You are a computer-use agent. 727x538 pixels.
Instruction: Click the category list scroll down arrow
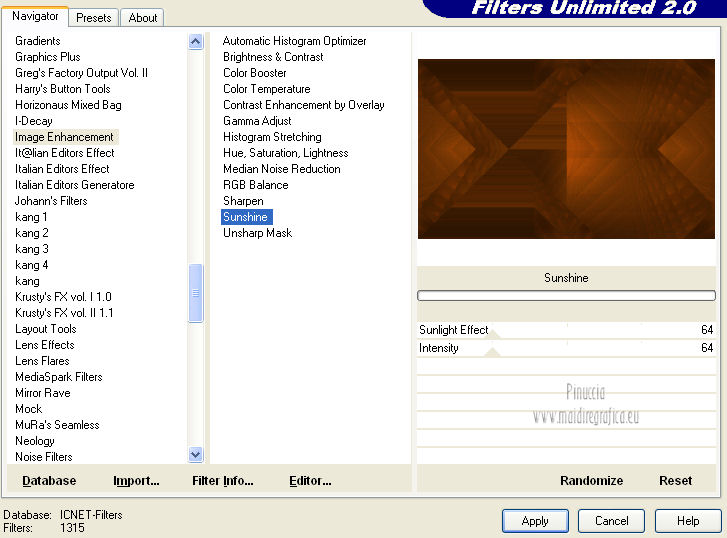pos(196,455)
